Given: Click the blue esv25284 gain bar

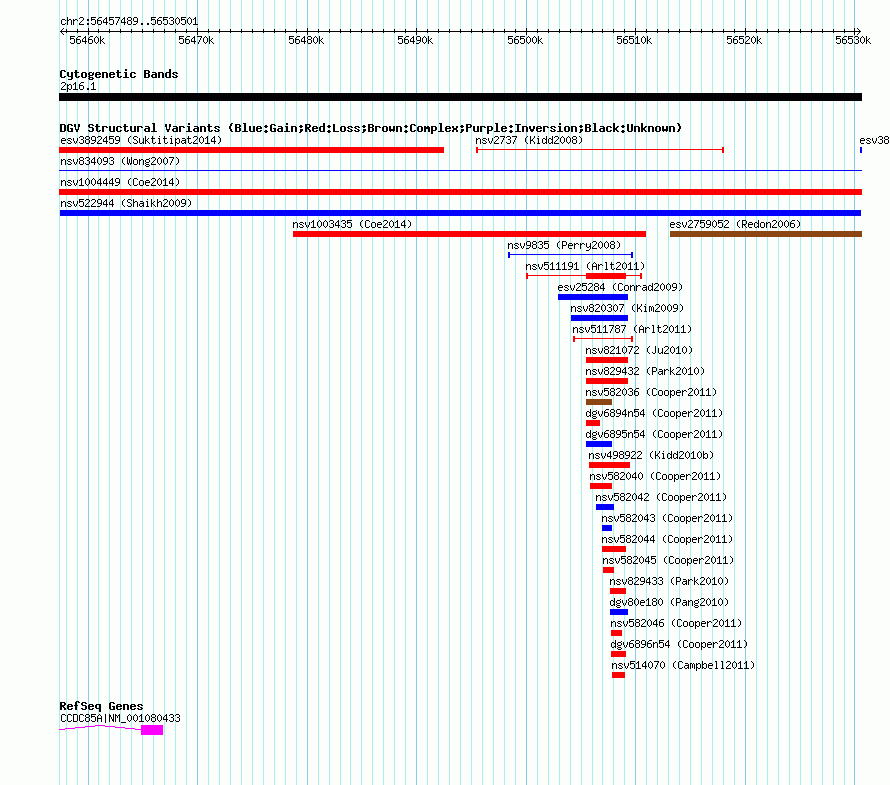Looking at the screenshot, I should pos(593,297).
